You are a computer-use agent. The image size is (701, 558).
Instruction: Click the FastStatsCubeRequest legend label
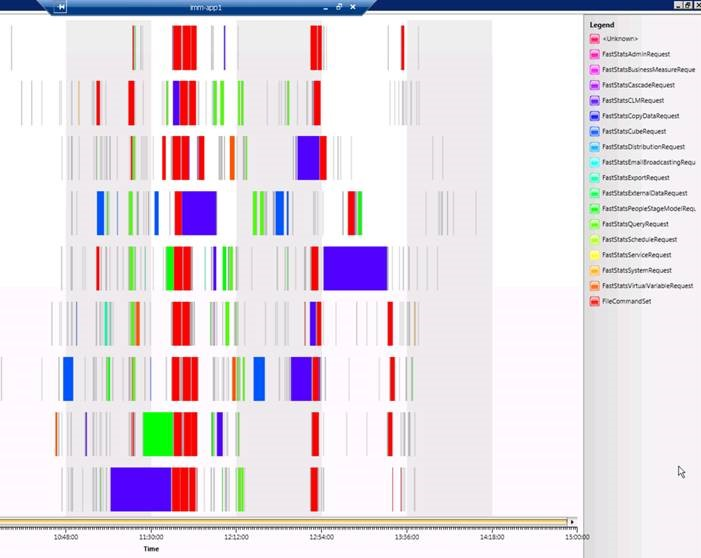point(634,131)
